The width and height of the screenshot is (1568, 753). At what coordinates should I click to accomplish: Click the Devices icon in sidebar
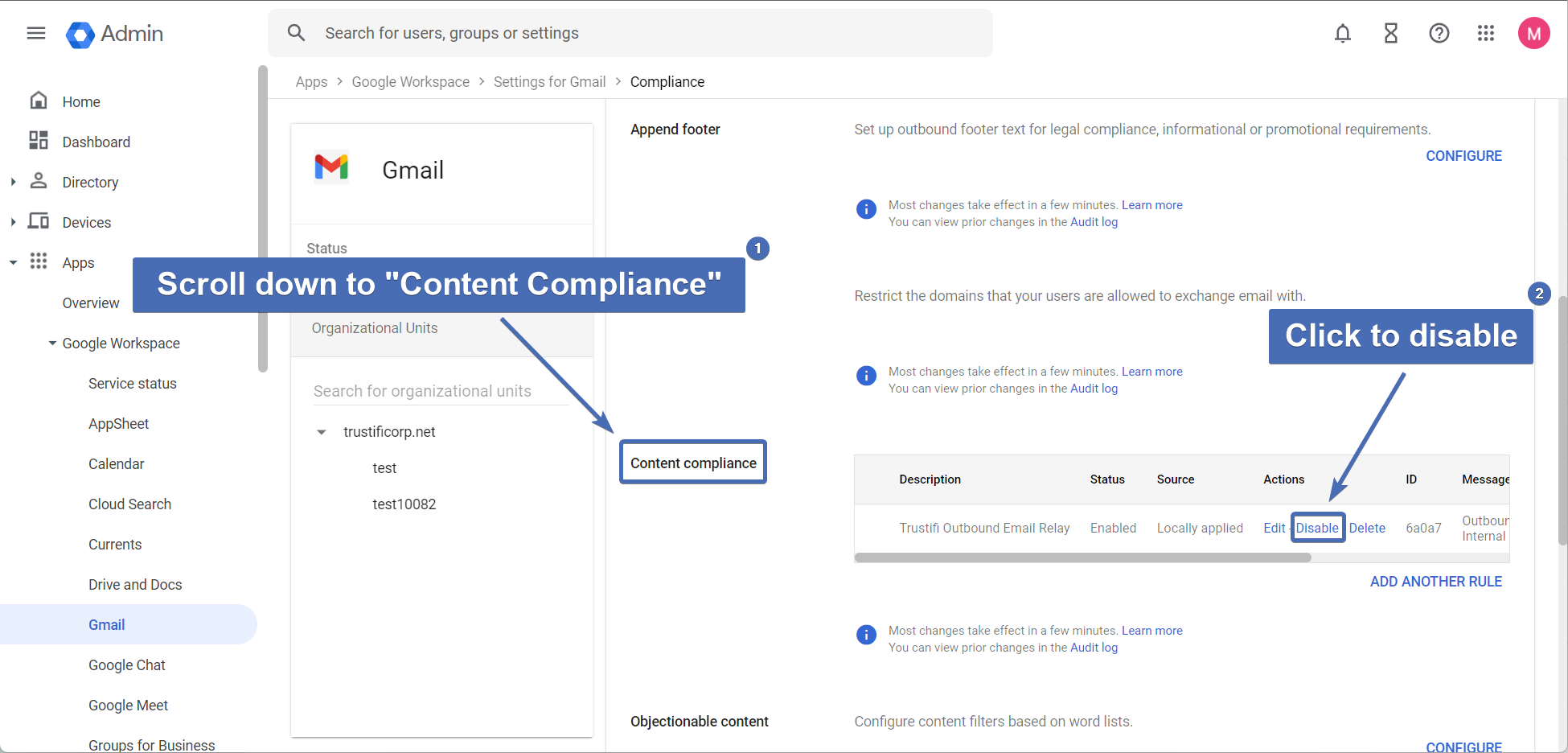click(39, 221)
